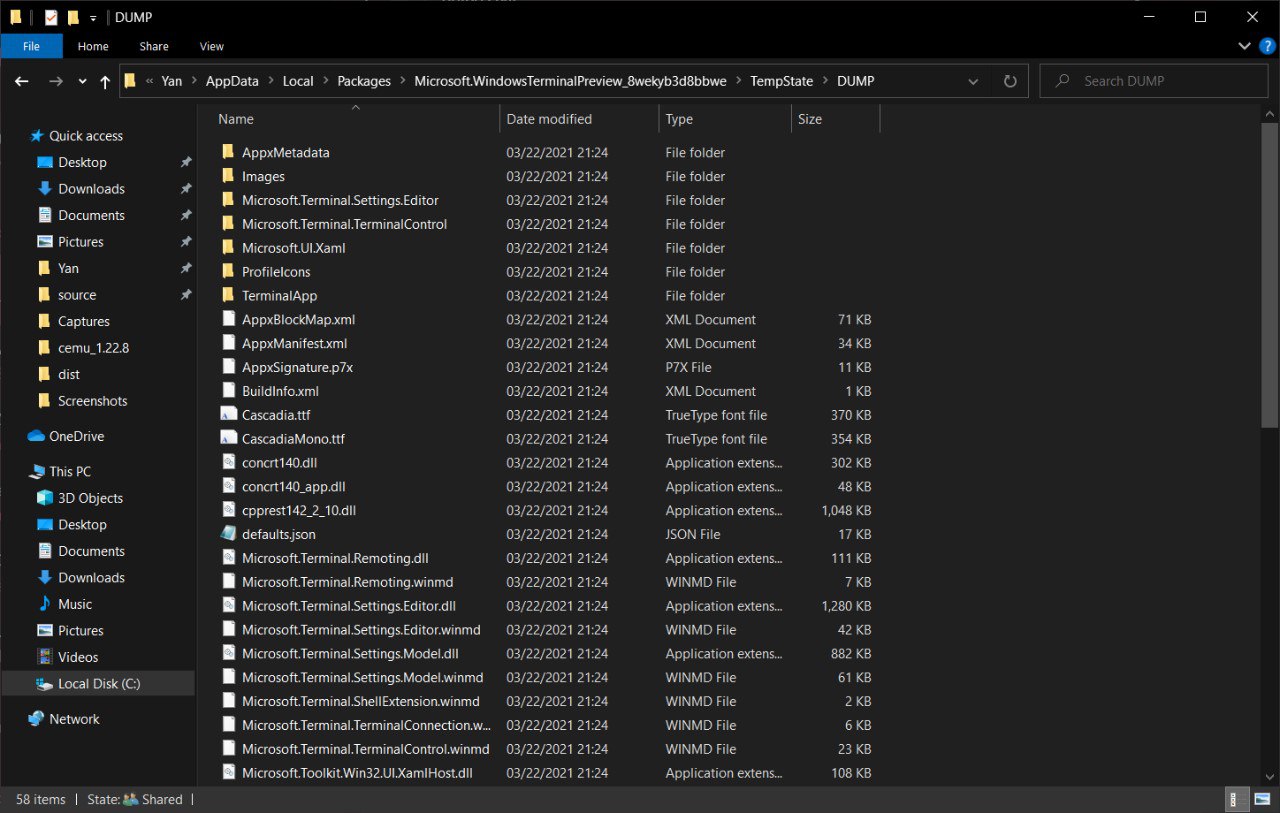This screenshot has width=1280, height=813.
Task: Select OneDrive in navigation pane
Action: 77,436
